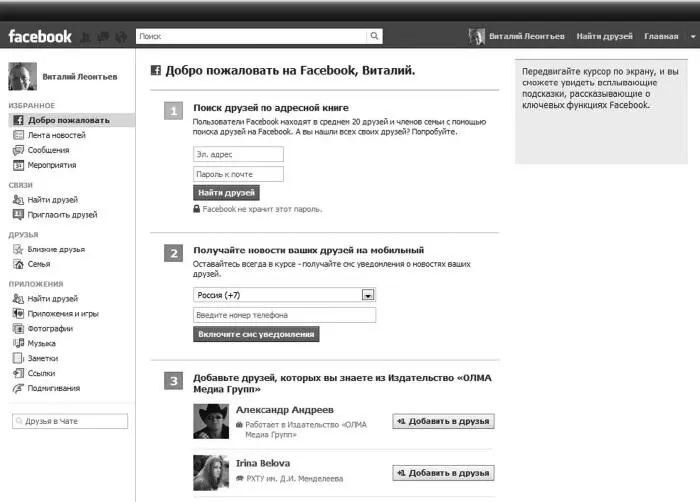Click Найти друзей link in the top bar
This screenshot has height=502, width=700.
604,36
